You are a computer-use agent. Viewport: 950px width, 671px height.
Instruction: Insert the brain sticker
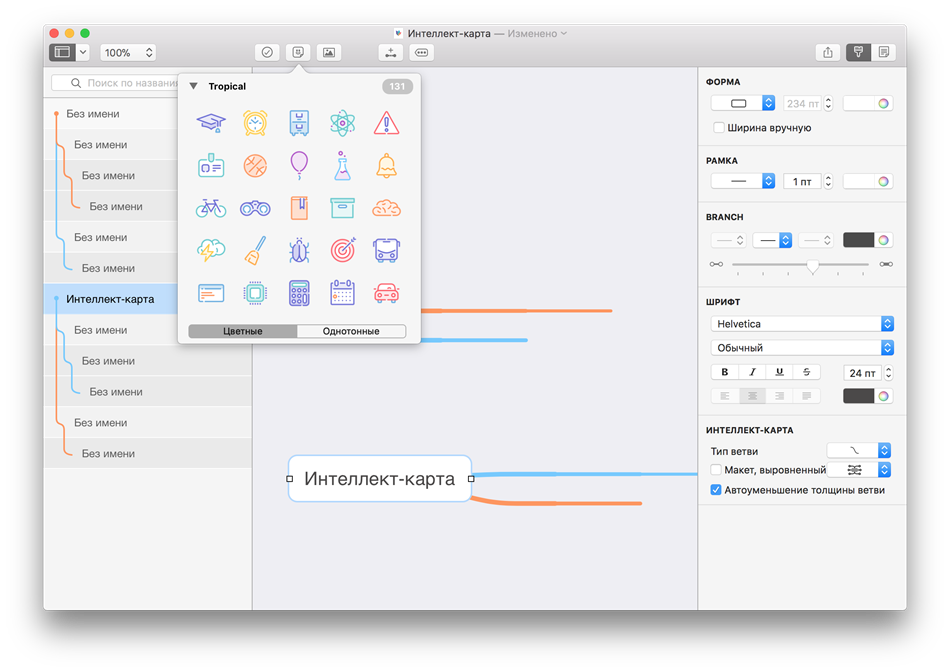pyautogui.click(x=387, y=208)
